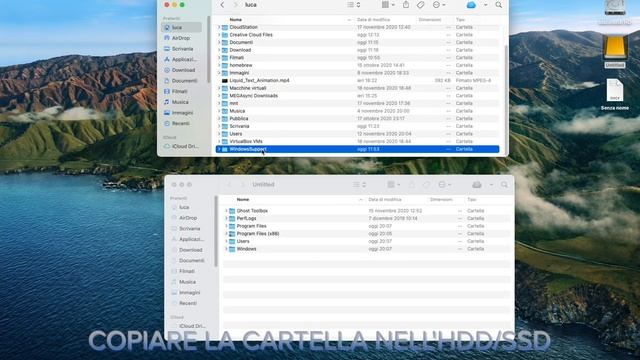
Task: Sort by Nome column in luca window
Action: click(x=236, y=20)
